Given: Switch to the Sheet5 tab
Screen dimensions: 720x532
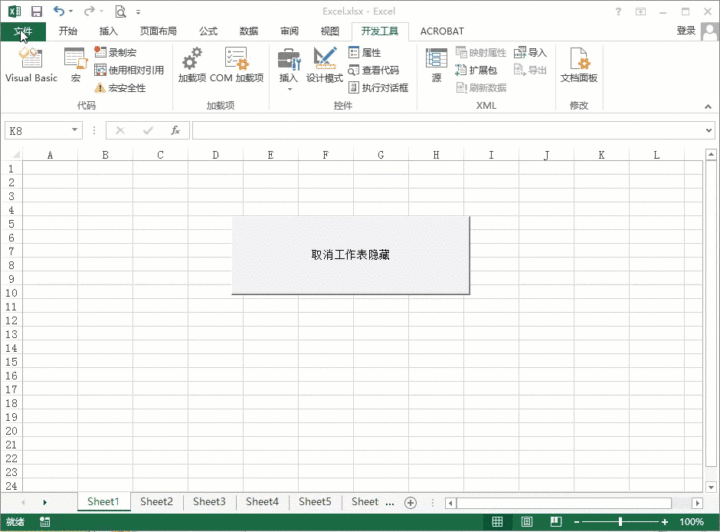Looking at the screenshot, I should click(x=315, y=502).
